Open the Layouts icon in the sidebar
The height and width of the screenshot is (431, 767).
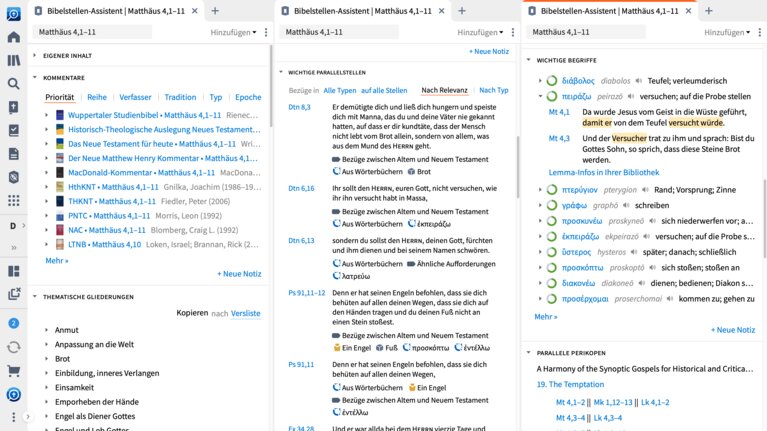tap(14, 271)
